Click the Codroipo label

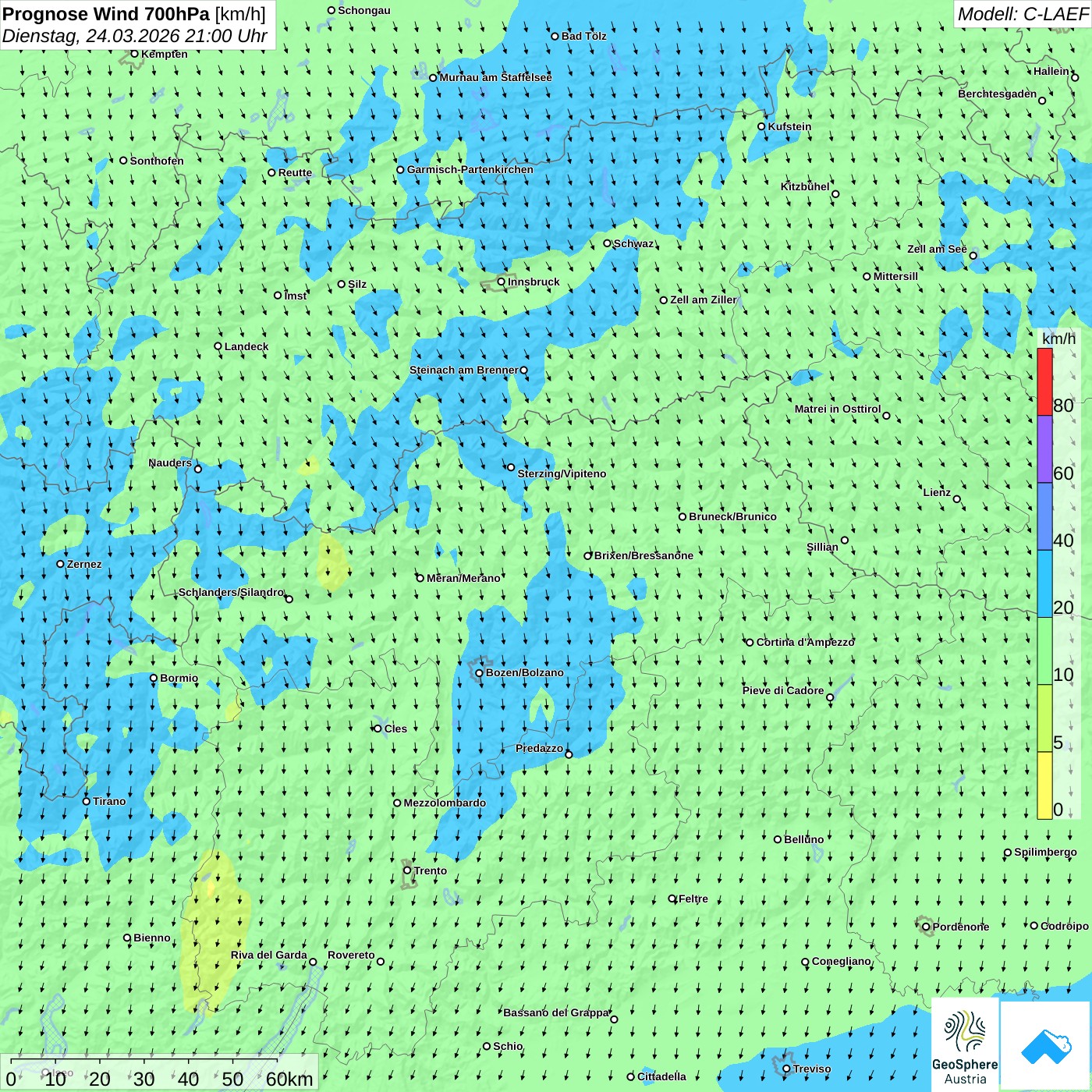[x=1065, y=926]
